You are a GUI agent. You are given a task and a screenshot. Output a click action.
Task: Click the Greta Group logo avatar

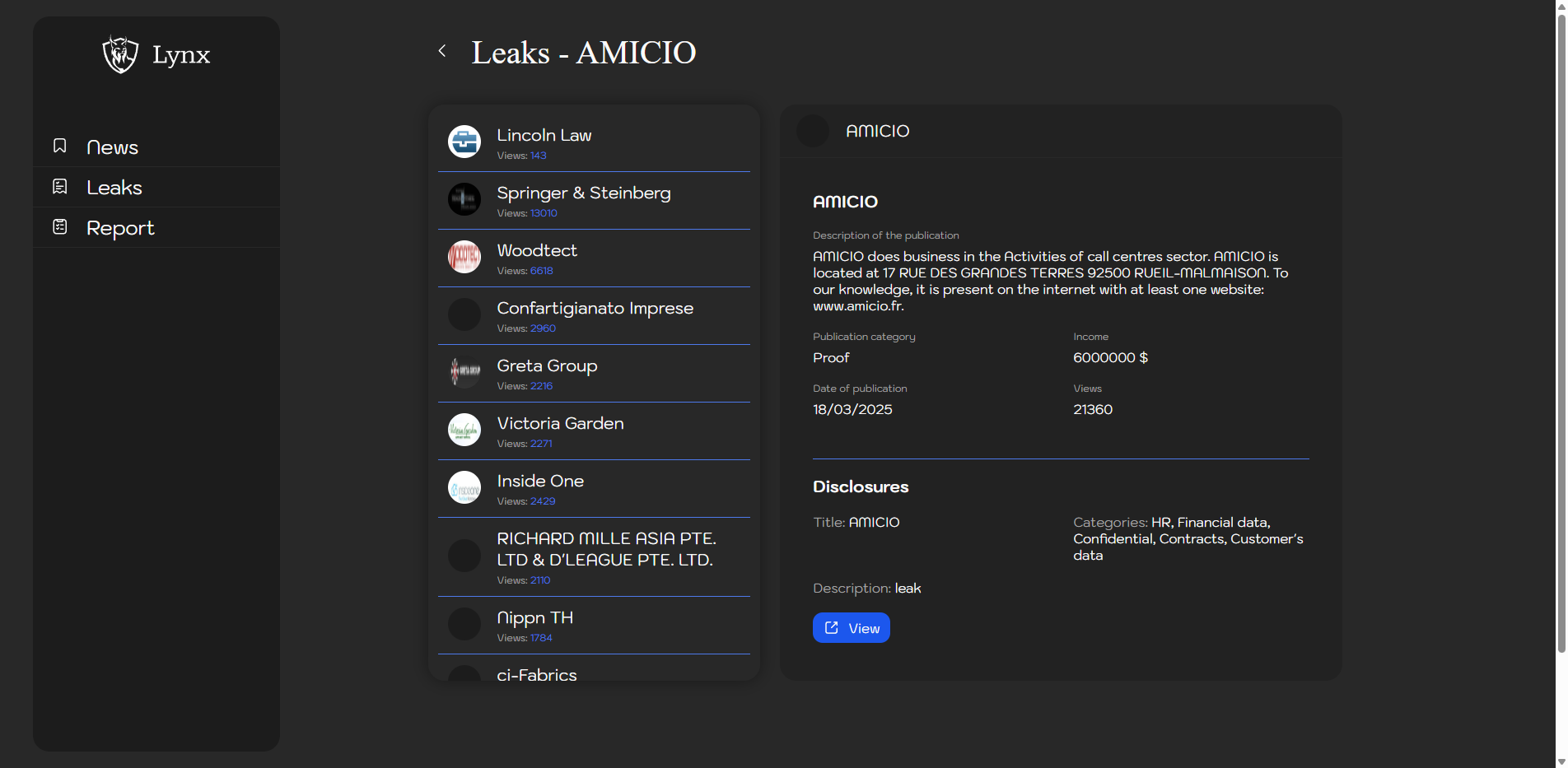[464, 372]
